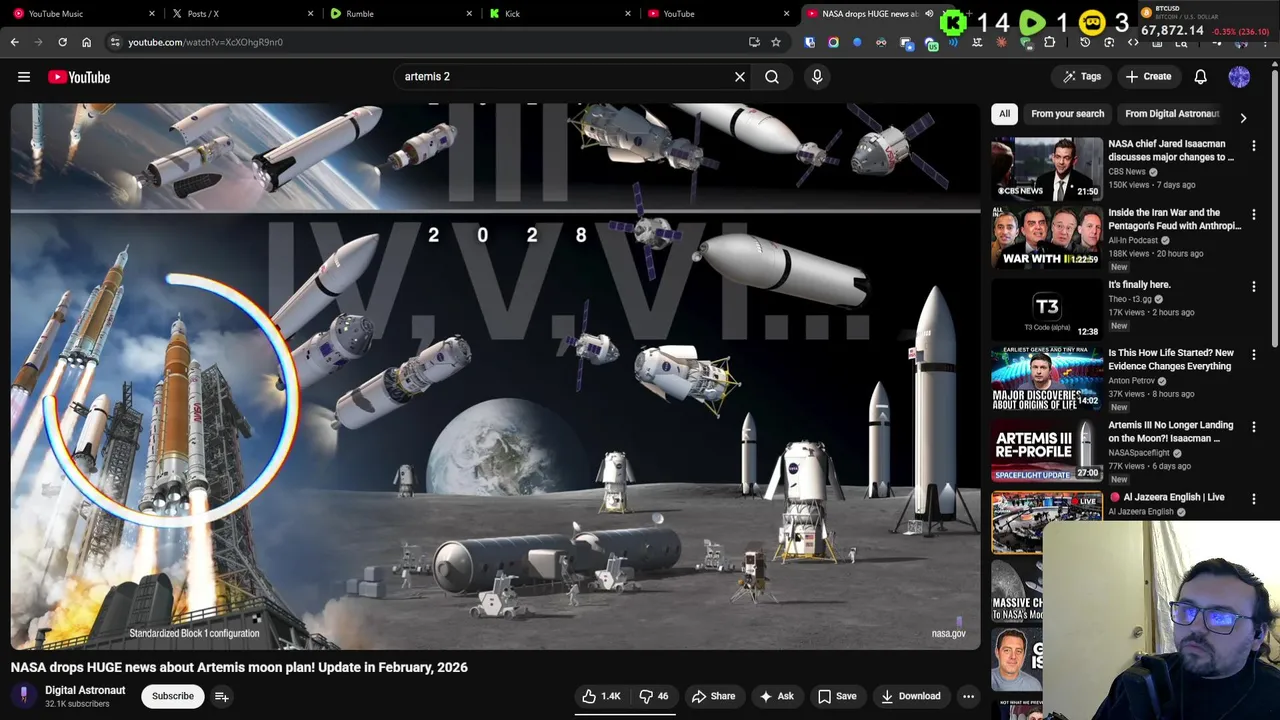
Task: Click the video title NASA drops HUGE news
Action: pyautogui.click(x=239, y=667)
